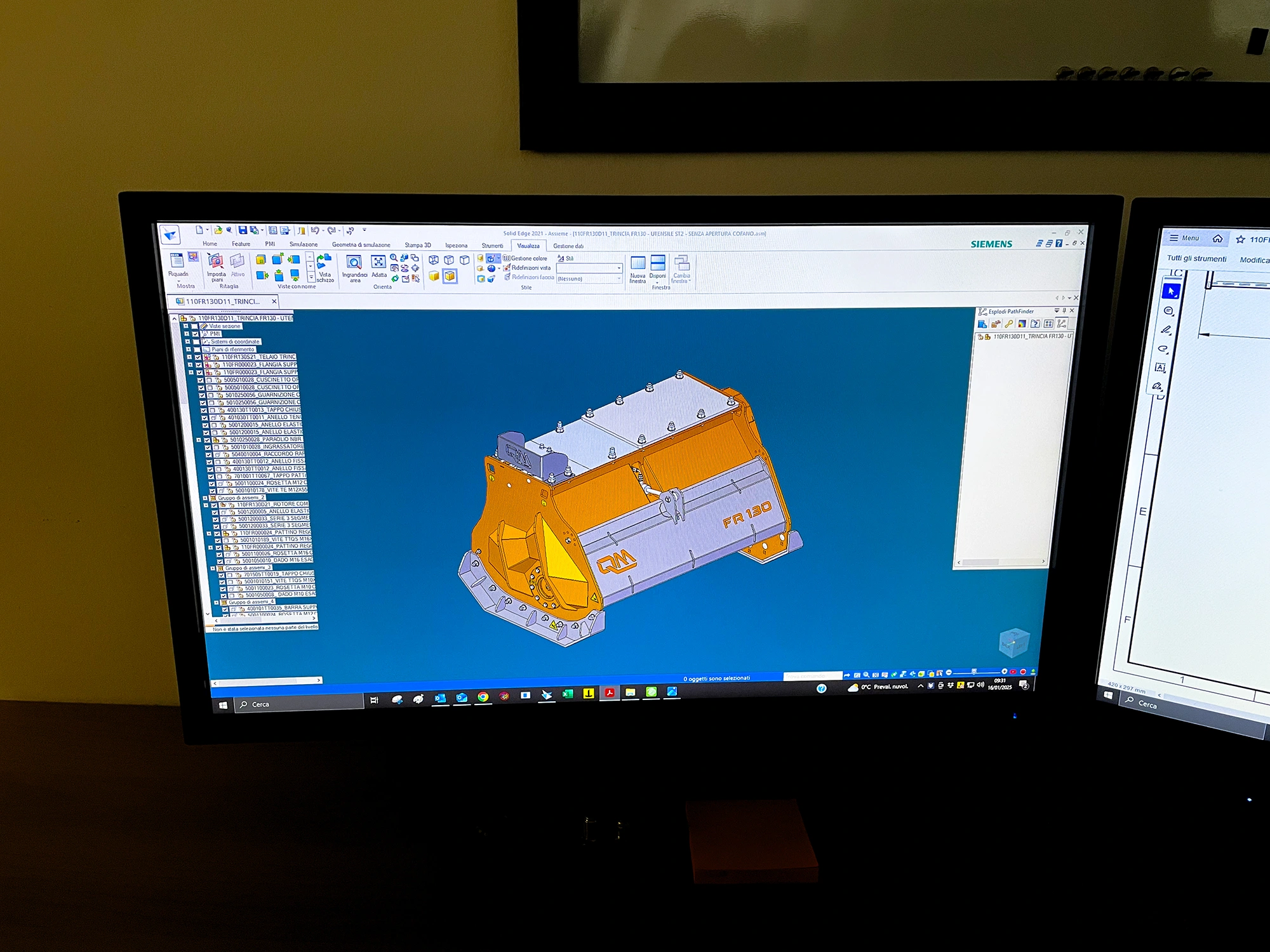The width and height of the screenshot is (1270, 952).
Task: Select the Ingrandisci area zoom tool
Action: point(354,268)
